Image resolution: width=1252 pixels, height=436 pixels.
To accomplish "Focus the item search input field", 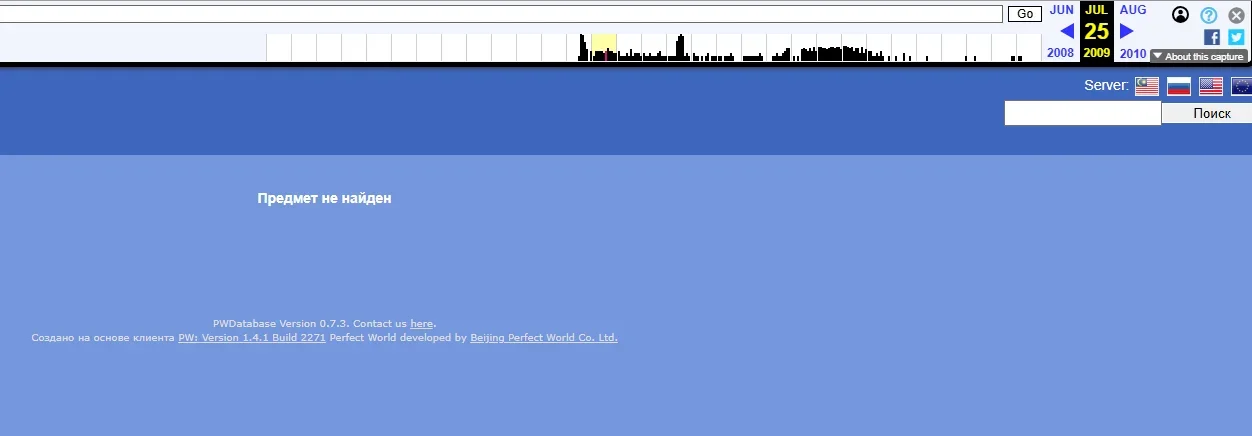I will [x=1082, y=114].
